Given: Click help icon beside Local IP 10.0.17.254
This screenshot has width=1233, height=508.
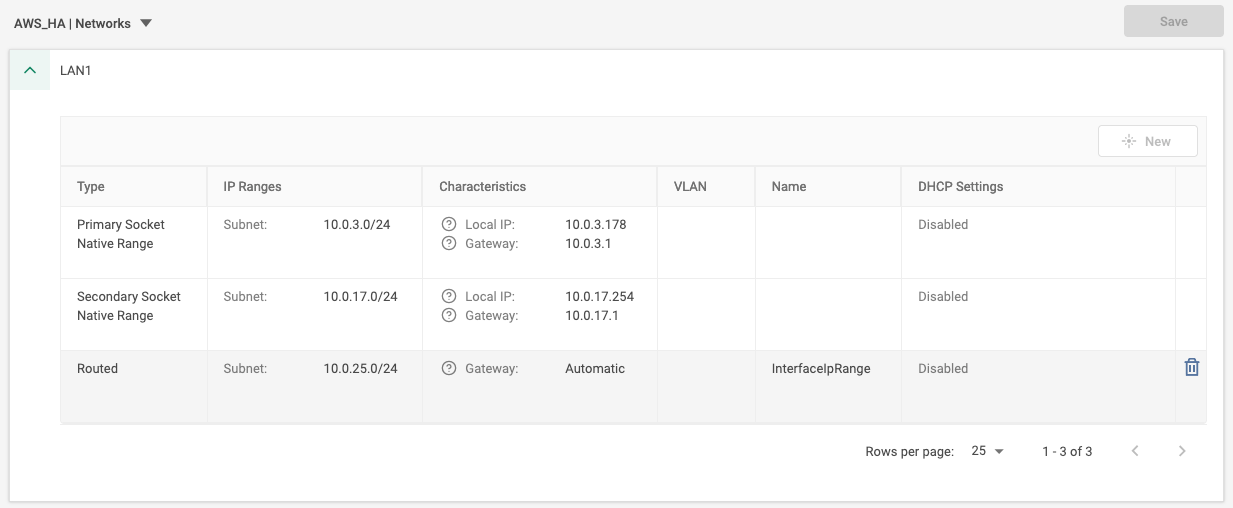Looking at the screenshot, I should 449,297.
